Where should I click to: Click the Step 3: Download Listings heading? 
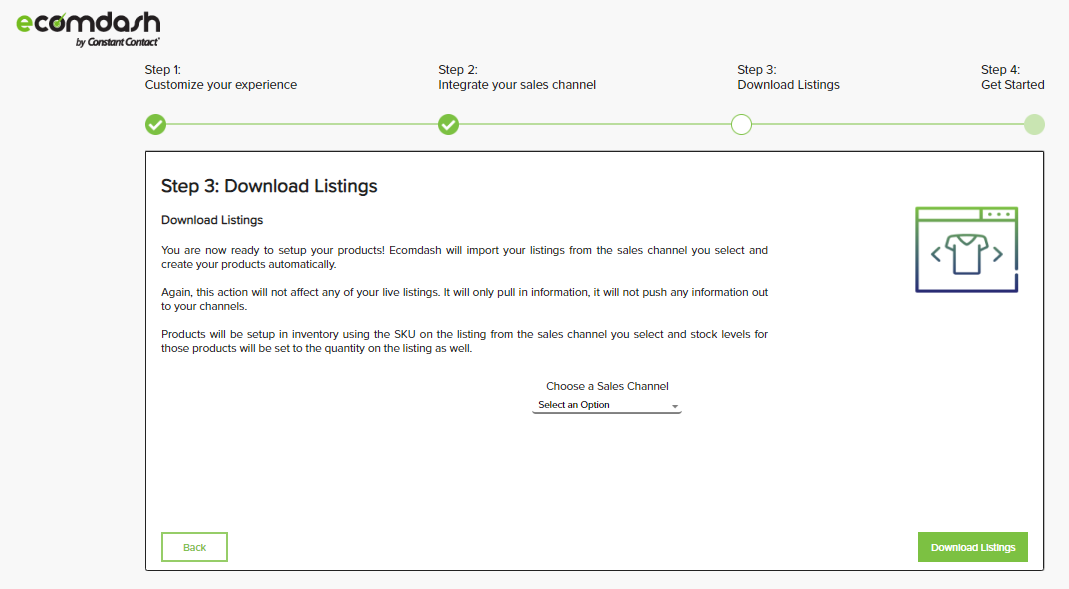pos(269,186)
